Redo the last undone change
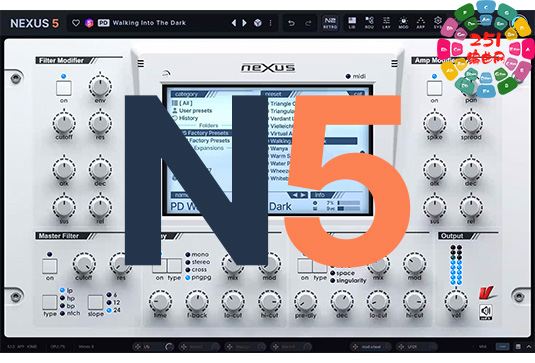 tap(308, 23)
